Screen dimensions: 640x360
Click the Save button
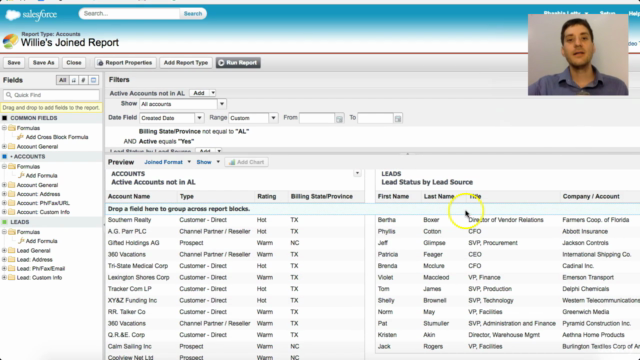[x=14, y=62]
